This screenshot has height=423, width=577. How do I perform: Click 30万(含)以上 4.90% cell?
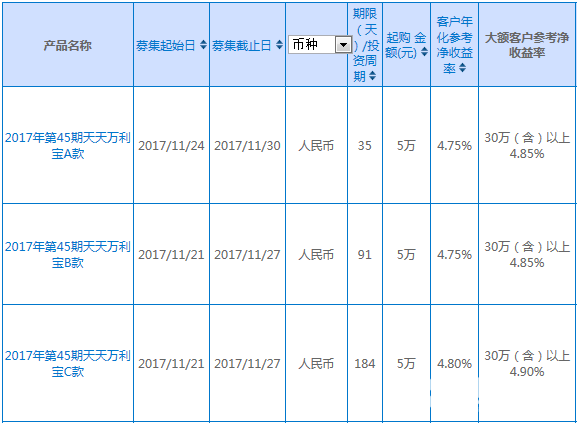[527, 364]
